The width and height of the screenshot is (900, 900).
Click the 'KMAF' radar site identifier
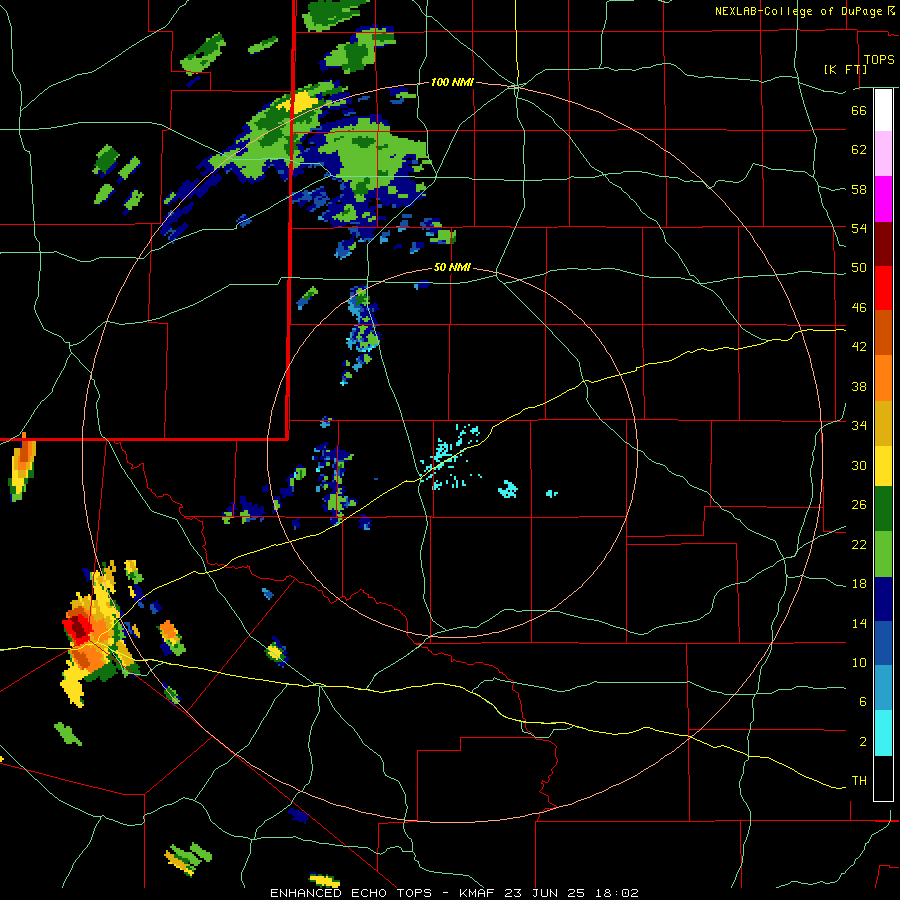pos(479,893)
